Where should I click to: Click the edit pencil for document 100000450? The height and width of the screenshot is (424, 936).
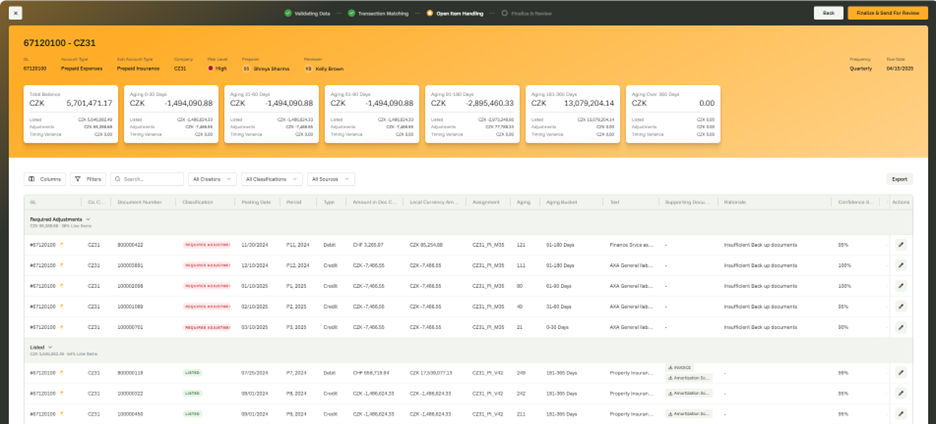(x=900, y=413)
